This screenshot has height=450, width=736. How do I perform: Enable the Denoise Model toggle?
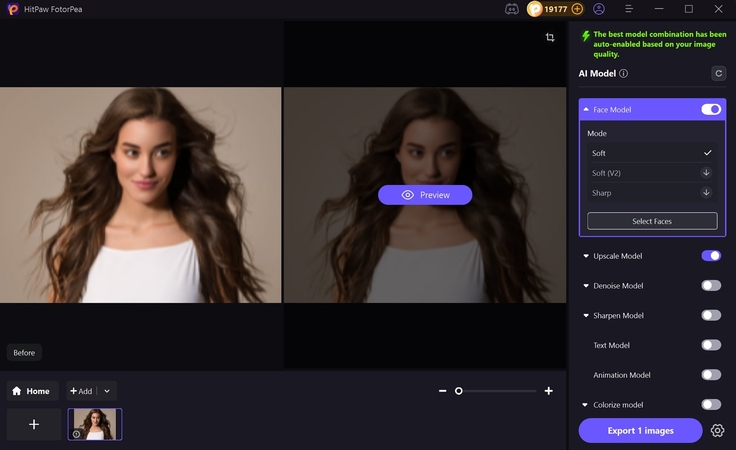[711, 286]
